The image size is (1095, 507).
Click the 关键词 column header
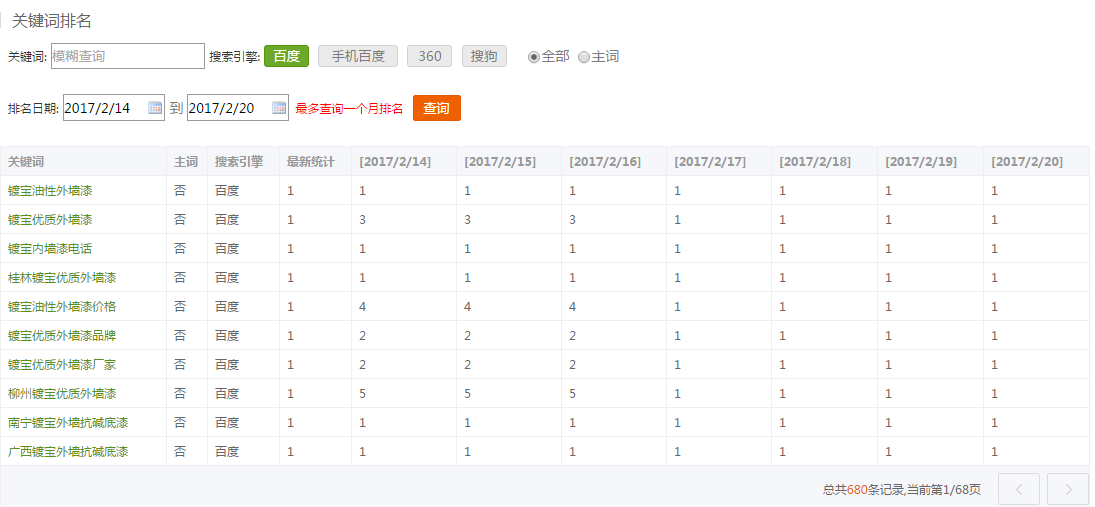[x=26, y=161]
